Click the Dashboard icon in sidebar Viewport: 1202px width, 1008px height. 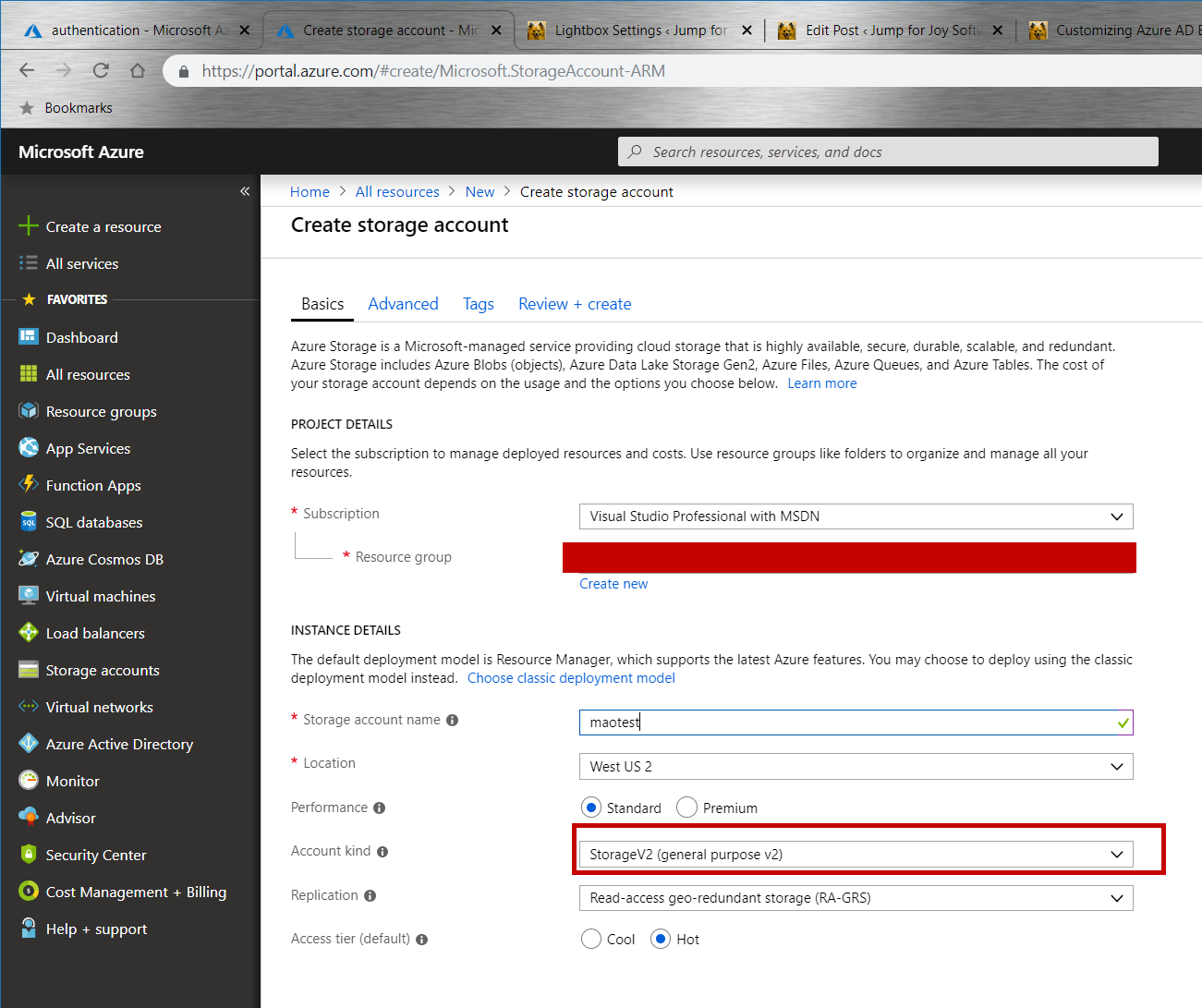coord(29,337)
